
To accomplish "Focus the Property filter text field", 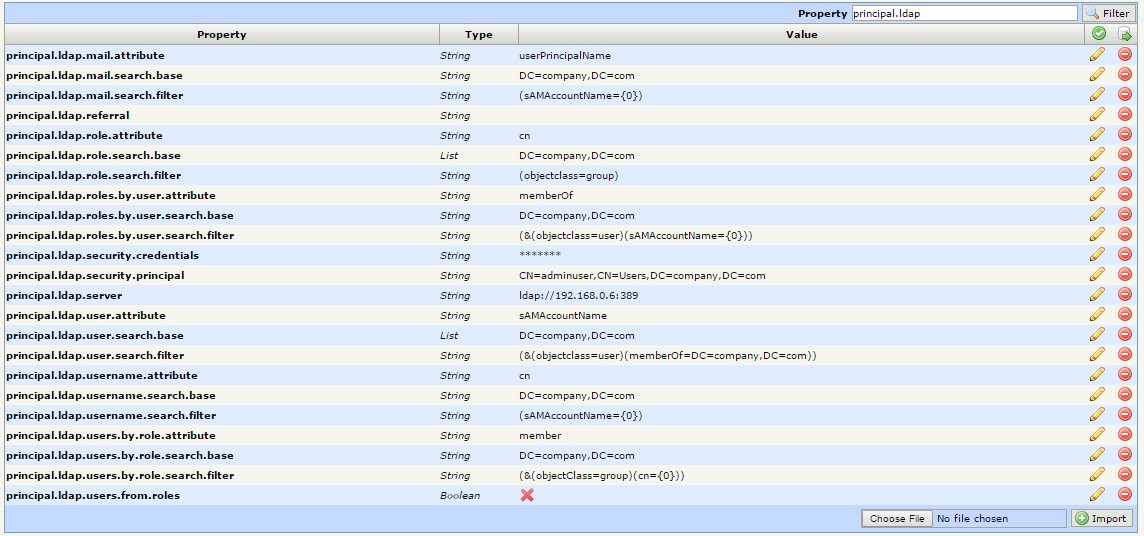I will point(964,14).
